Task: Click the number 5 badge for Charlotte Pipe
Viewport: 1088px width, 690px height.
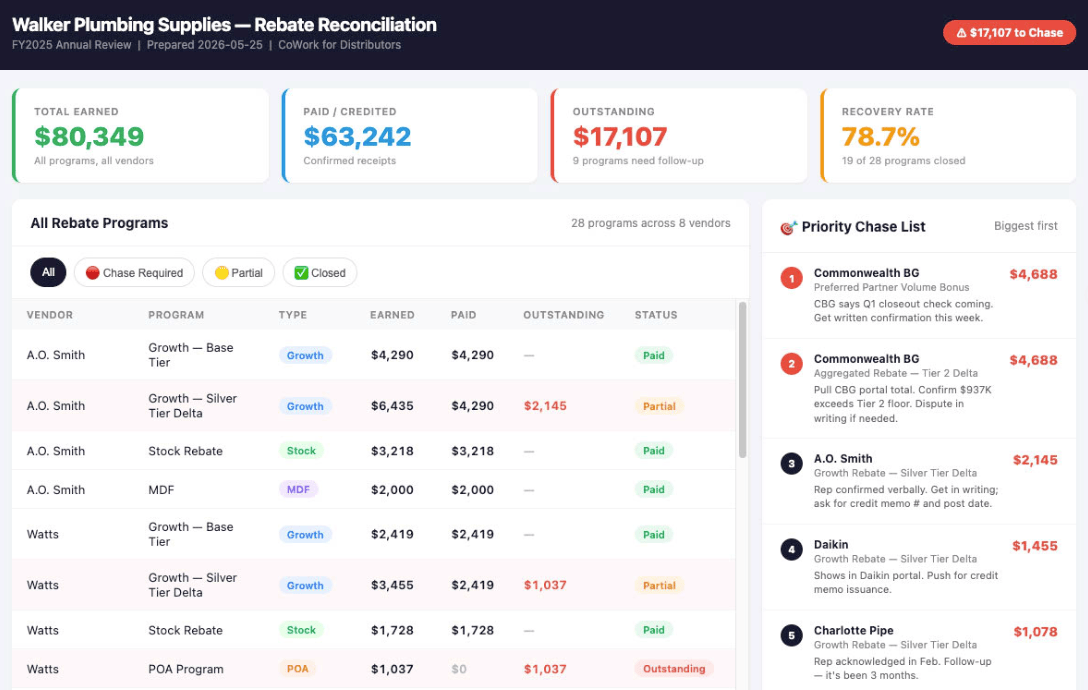Action: pos(791,635)
